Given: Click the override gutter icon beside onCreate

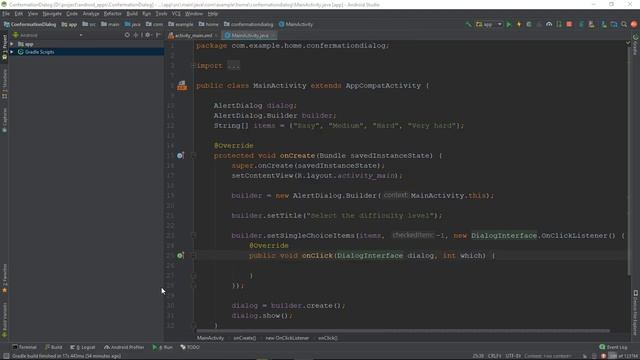Looking at the screenshot, I should [x=180, y=156].
